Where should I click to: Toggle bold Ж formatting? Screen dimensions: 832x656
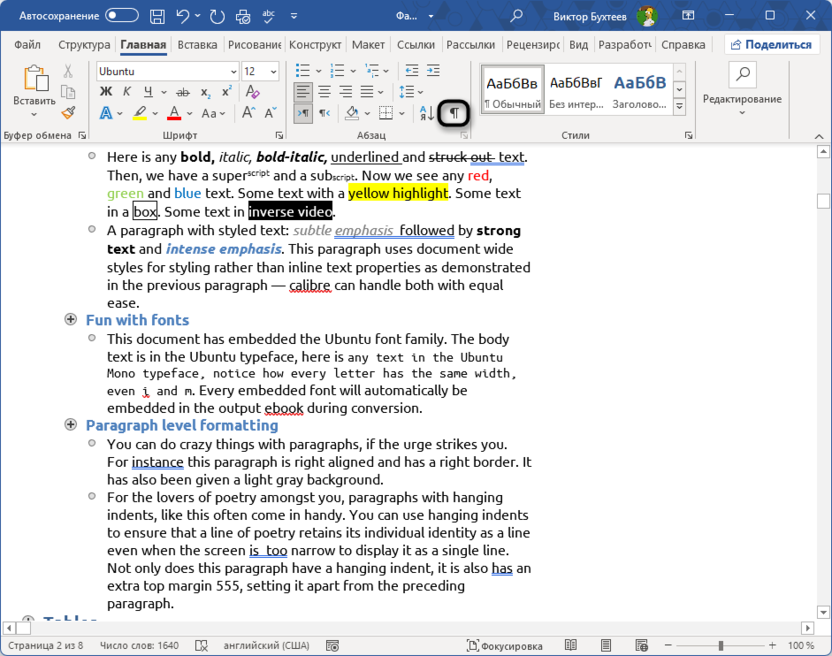(x=106, y=92)
